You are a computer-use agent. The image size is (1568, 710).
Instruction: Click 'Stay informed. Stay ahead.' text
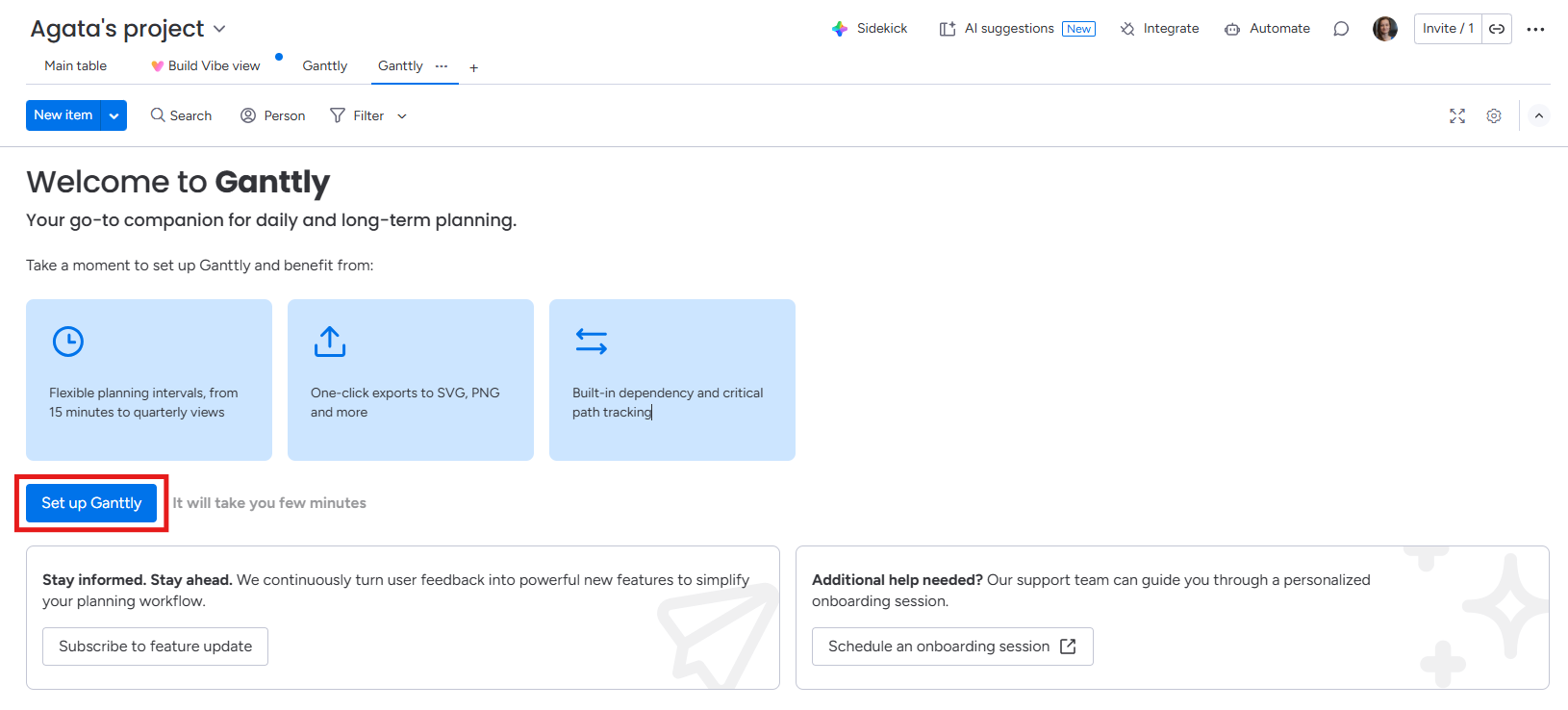(x=137, y=580)
